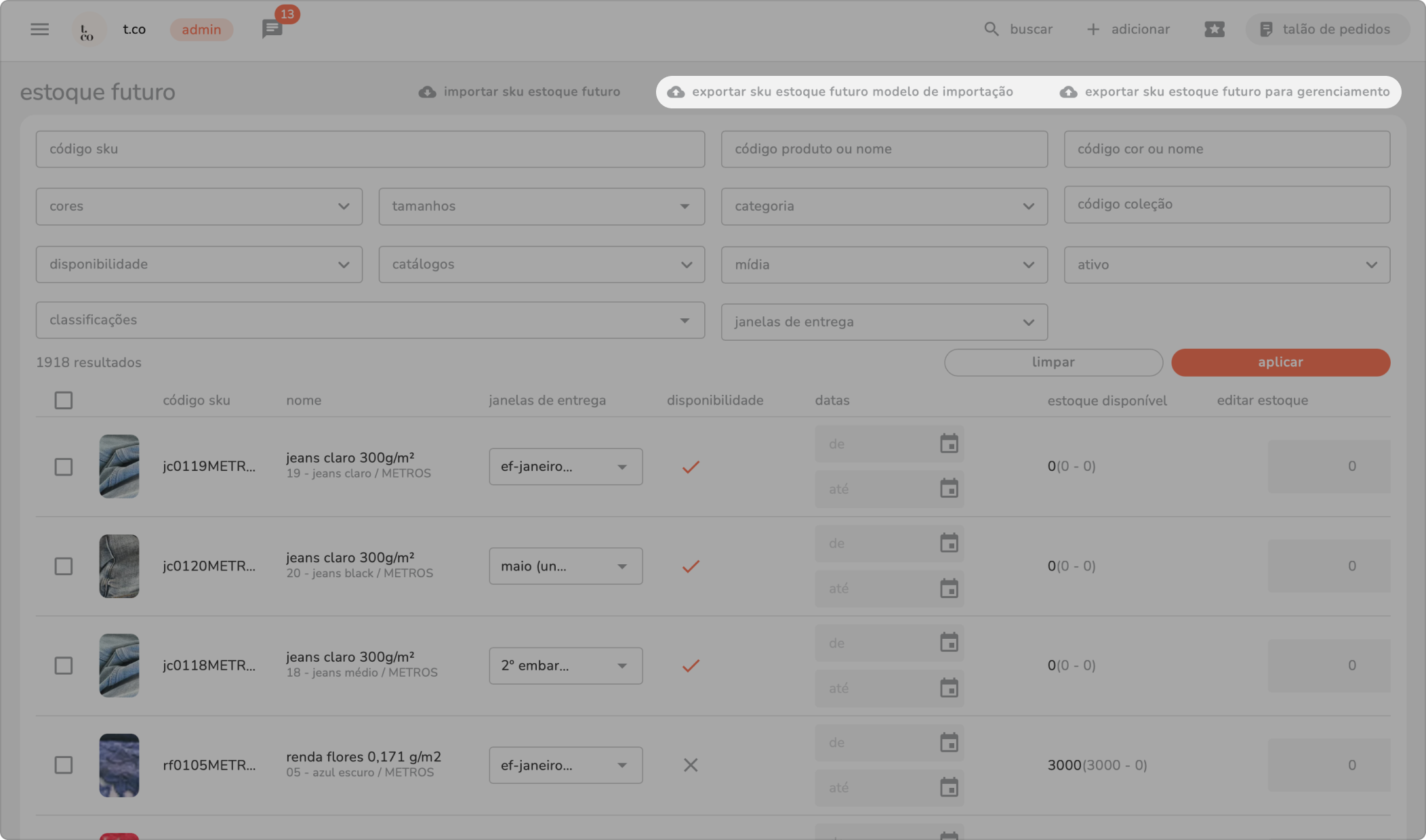Check the select-all header checkbox

[63, 400]
